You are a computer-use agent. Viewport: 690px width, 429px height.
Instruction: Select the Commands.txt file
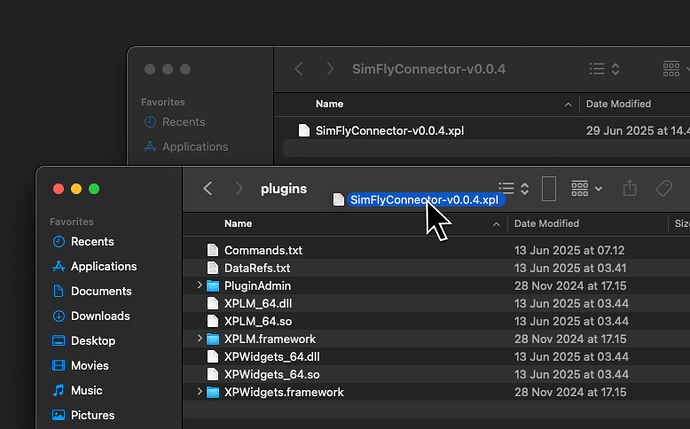(262, 250)
